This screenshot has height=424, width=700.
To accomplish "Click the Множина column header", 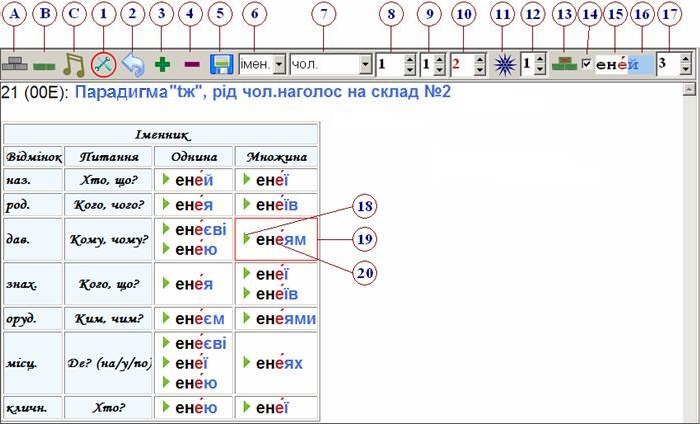I will coord(277,157).
